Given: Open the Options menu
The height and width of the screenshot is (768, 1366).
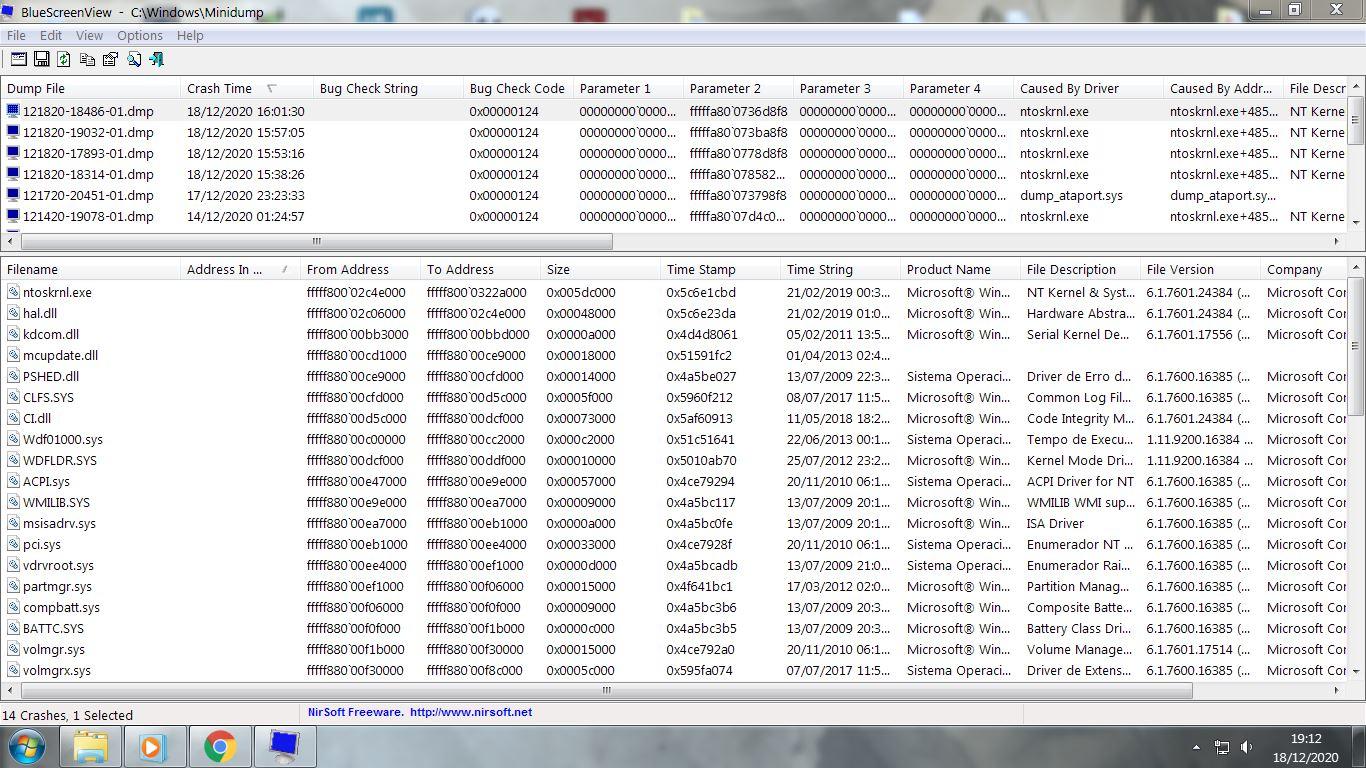Looking at the screenshot, I should [x=140, y=35].
